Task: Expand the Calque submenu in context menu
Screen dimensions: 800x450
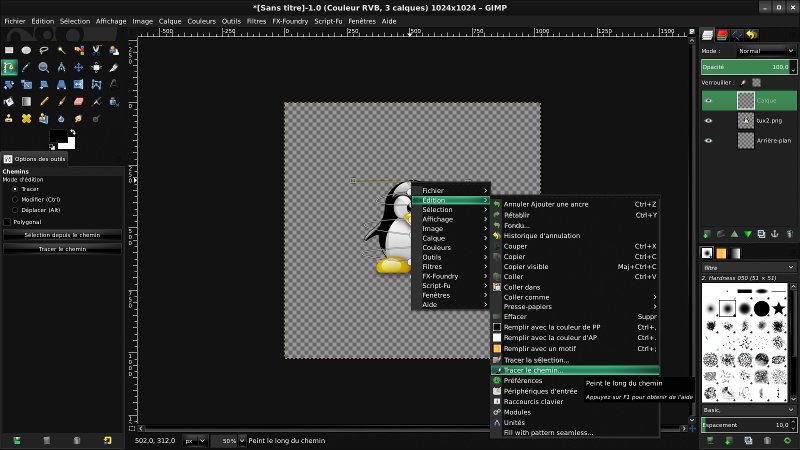Action: (451, 238)
